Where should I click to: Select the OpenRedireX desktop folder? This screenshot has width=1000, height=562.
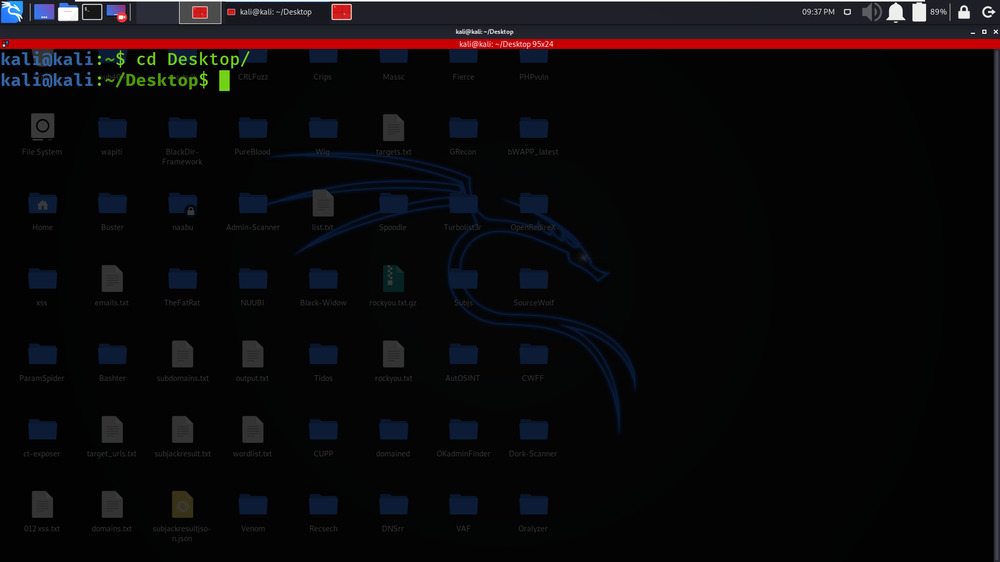pyautogui.click(x=533, y=211)
